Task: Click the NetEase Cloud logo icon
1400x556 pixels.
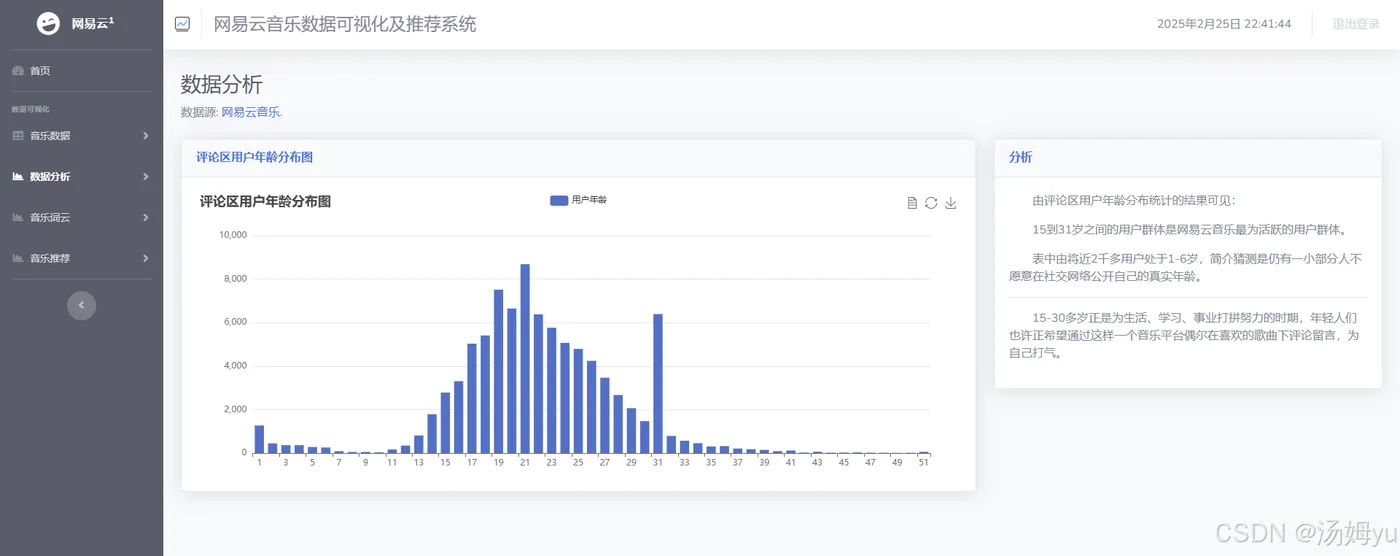Action: click(48, 24)
